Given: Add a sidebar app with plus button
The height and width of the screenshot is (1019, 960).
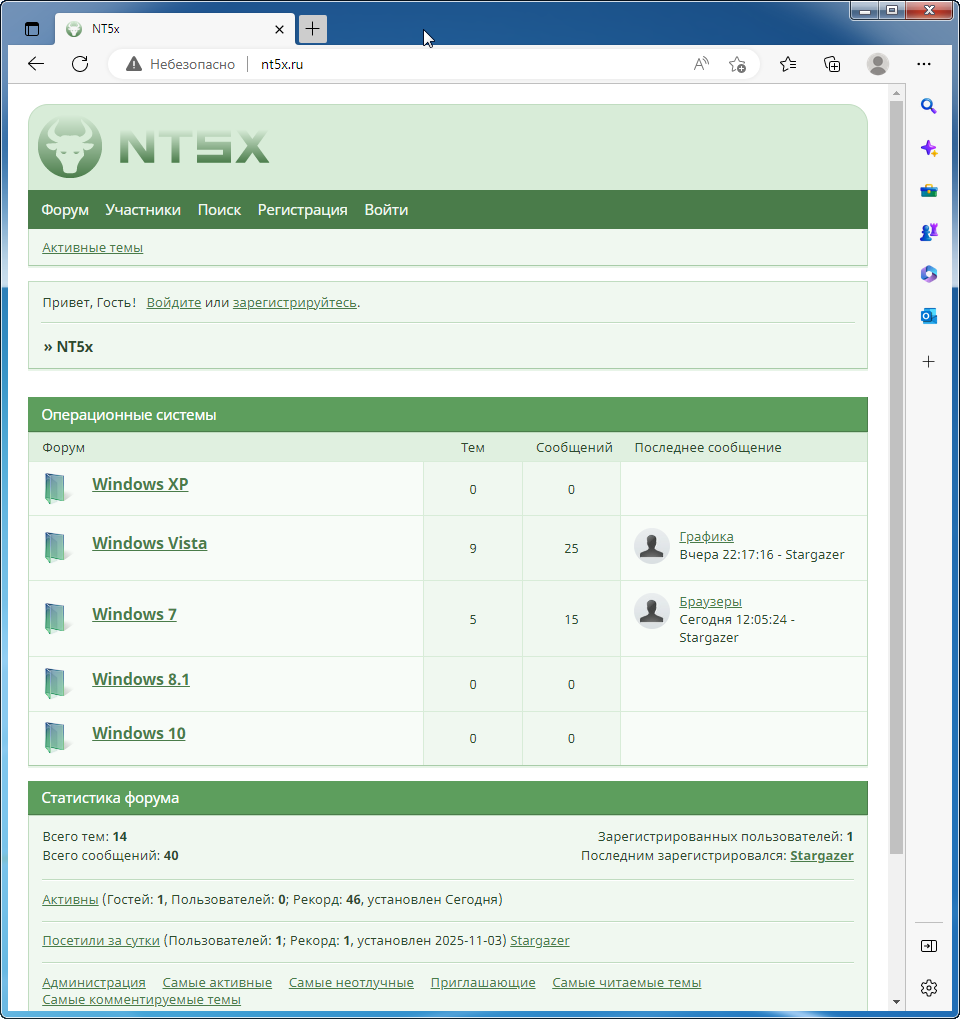Looking at the screenshot, I should (928, 361).
